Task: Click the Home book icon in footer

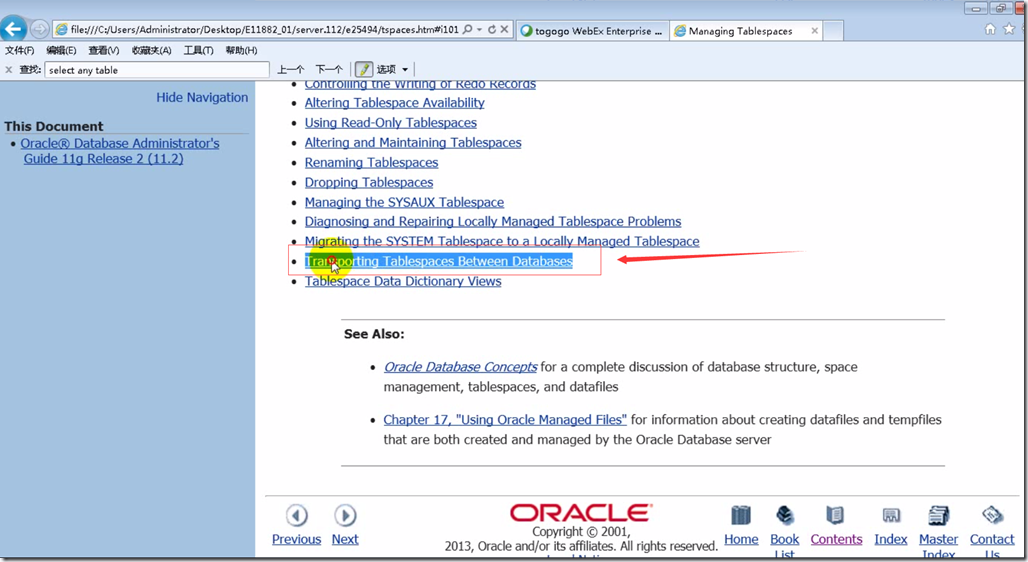Action: pos(741,515)
